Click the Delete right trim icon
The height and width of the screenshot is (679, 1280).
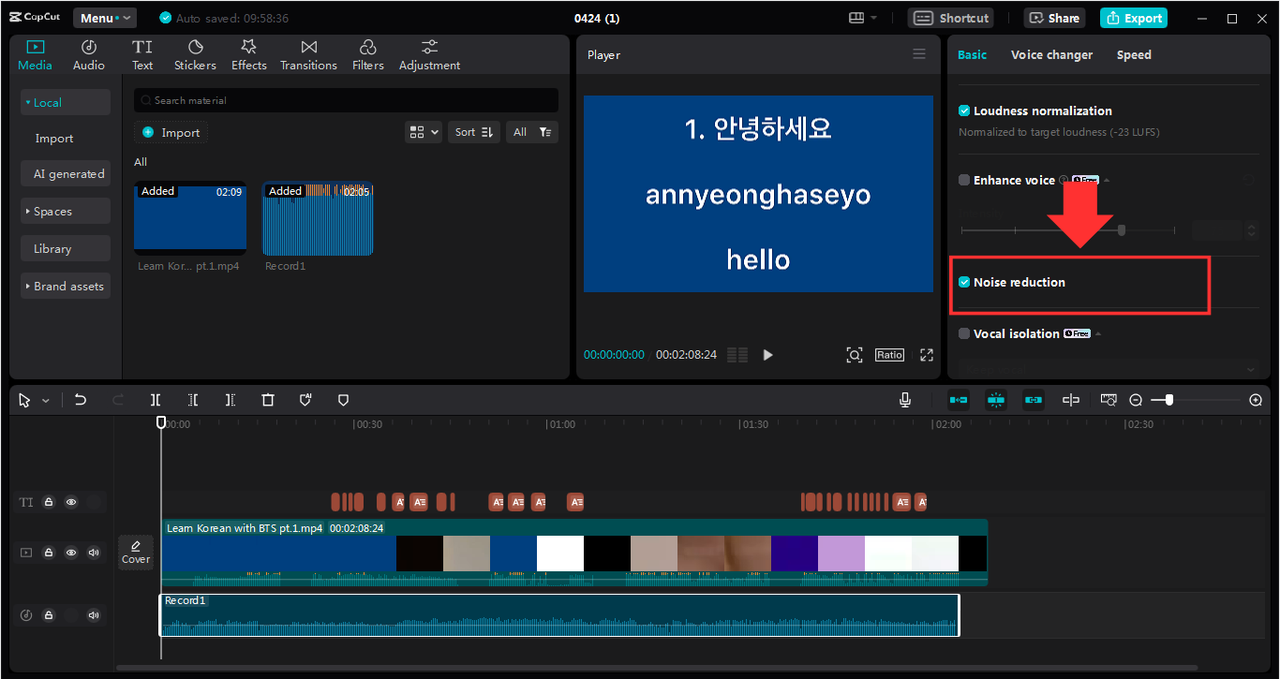[x=230, y=400]
